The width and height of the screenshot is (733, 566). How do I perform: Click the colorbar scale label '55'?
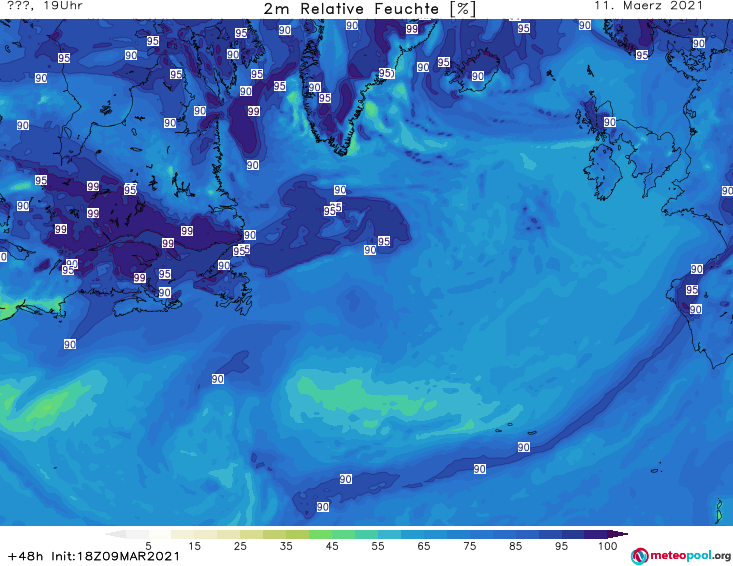point(377,546)
